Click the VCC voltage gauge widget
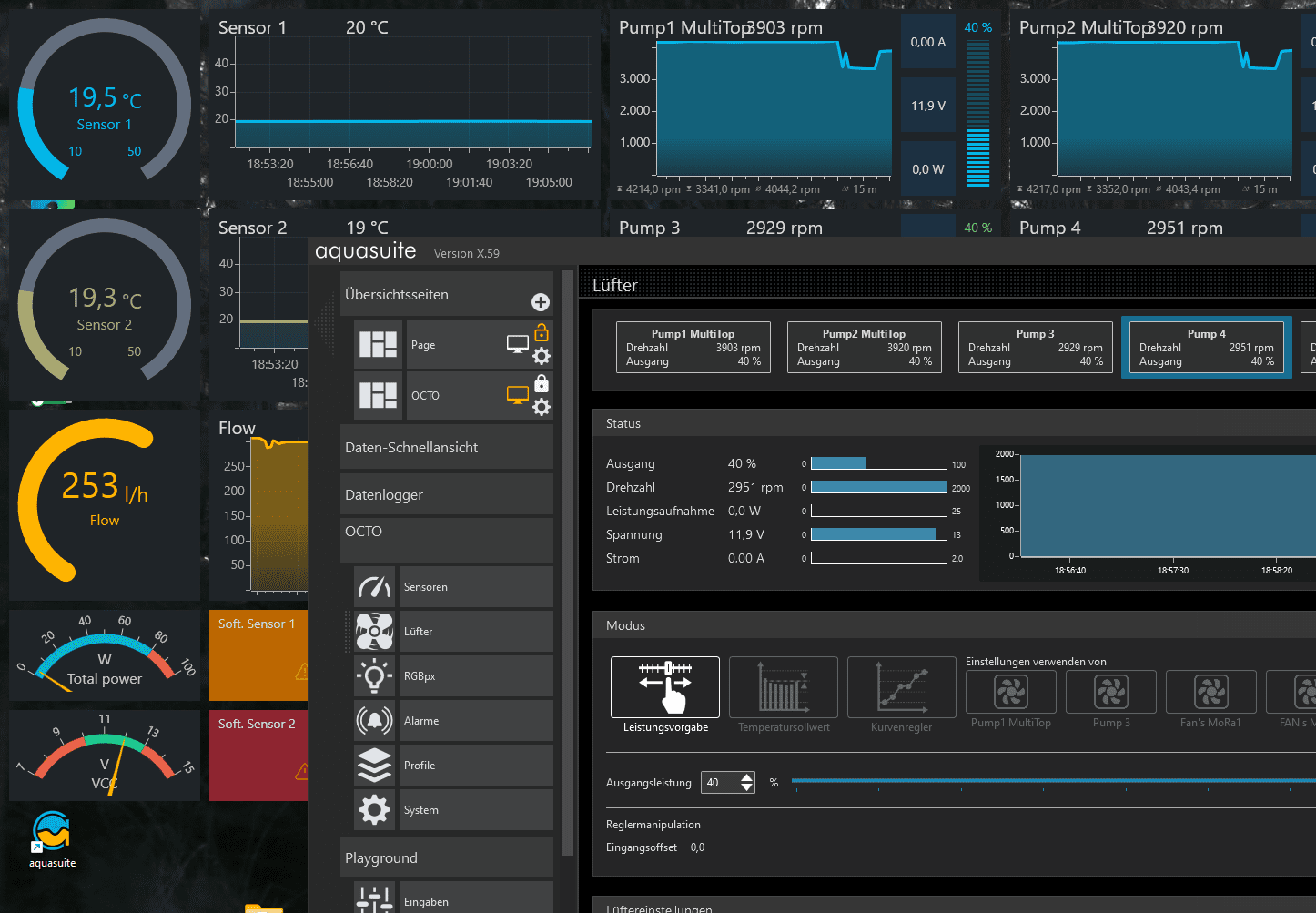The height and width of the screenshot is (913, 1316). 105,756
